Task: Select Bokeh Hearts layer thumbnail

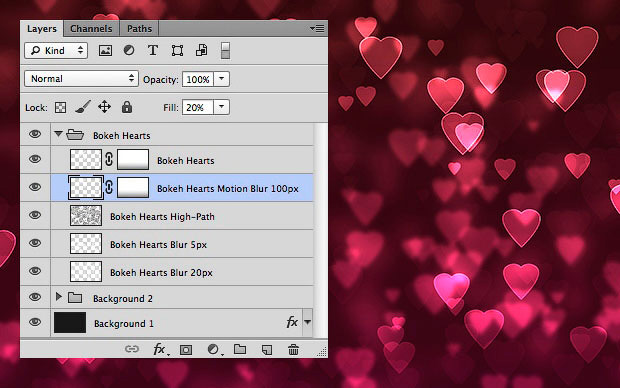Action: click(x=86, y=159)
